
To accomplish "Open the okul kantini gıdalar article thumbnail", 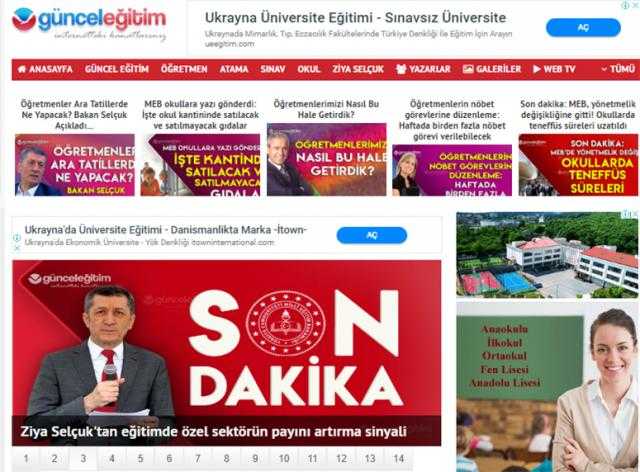I will [200, 165].
